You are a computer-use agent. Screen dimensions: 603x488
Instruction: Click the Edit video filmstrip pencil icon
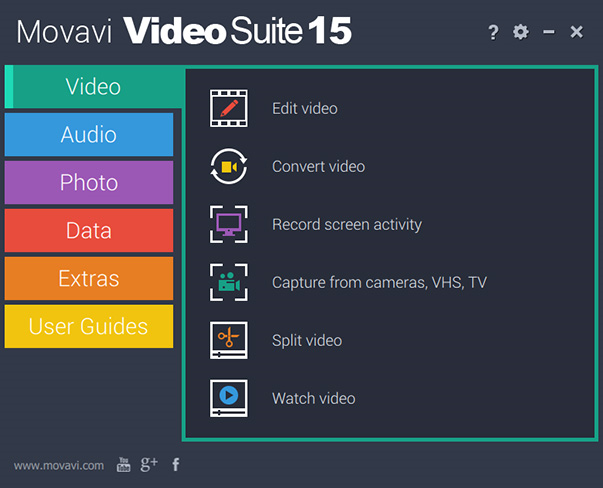point(228,108)
